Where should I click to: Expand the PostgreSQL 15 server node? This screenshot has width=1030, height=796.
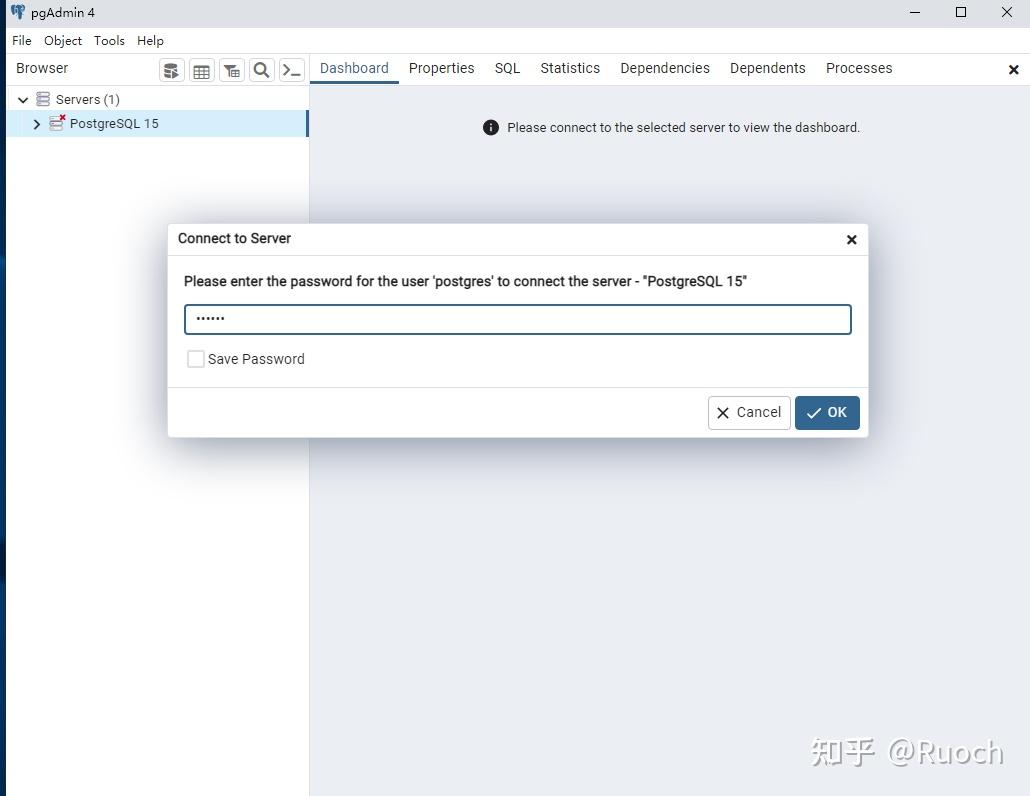[x=37, y=123]
